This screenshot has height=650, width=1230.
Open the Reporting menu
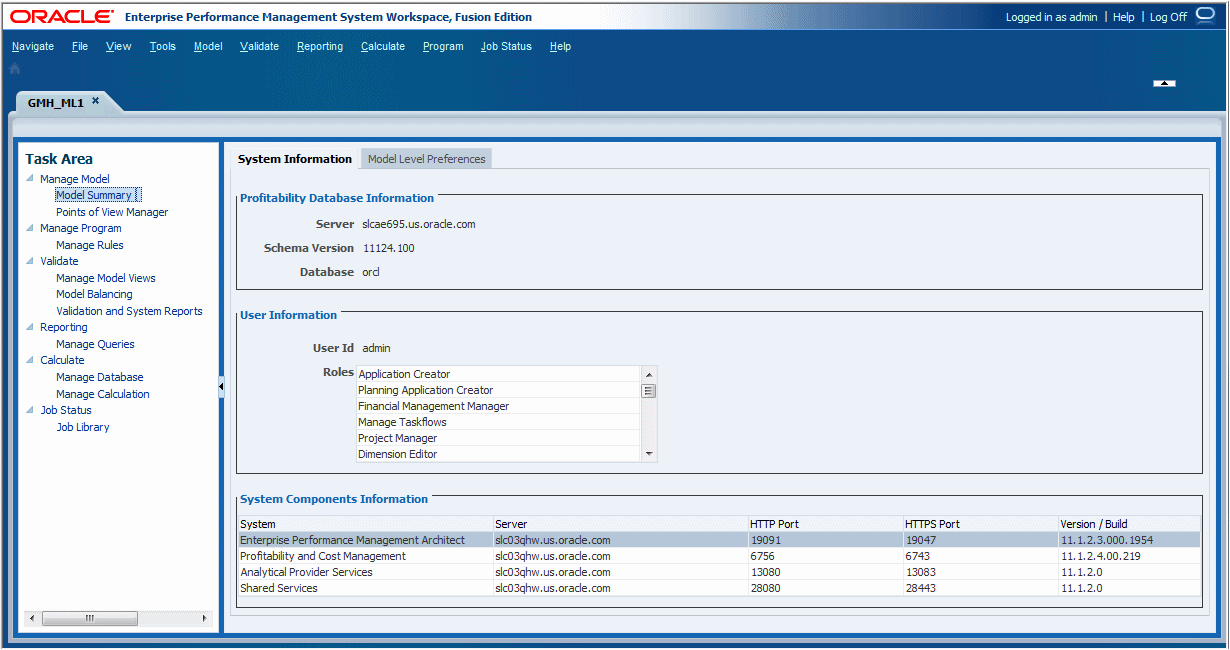pos(320,46)
